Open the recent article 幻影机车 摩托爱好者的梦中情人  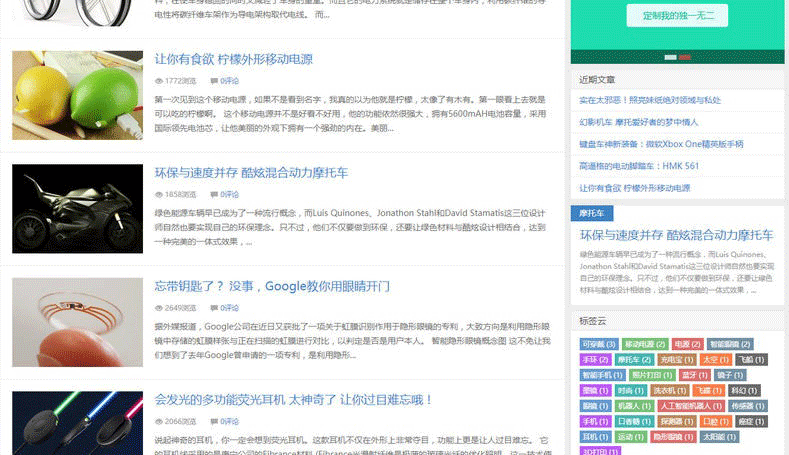(x=639, y=122)
